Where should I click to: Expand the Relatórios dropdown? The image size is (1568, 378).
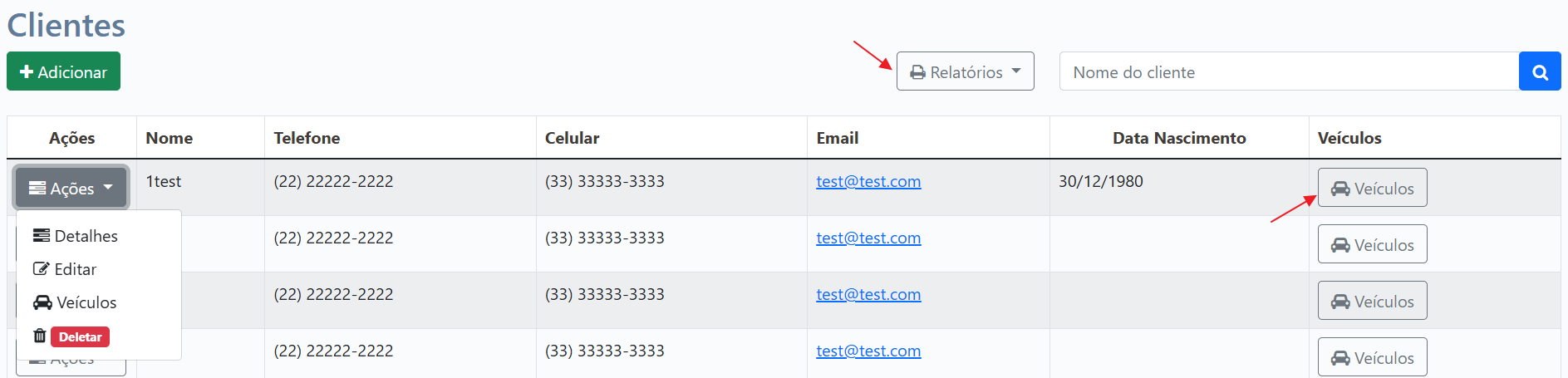pyautogui.click(x=965, y=71)
